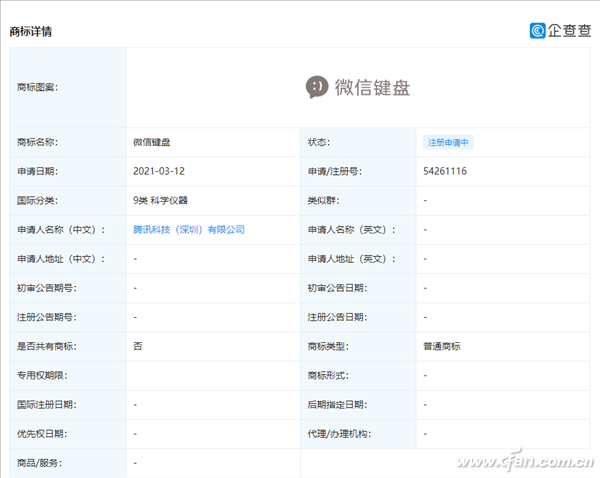Open the 腾讯科技（深圳）有限公司 applicant link
Screen dimensions: 600x478
point(189,230)
